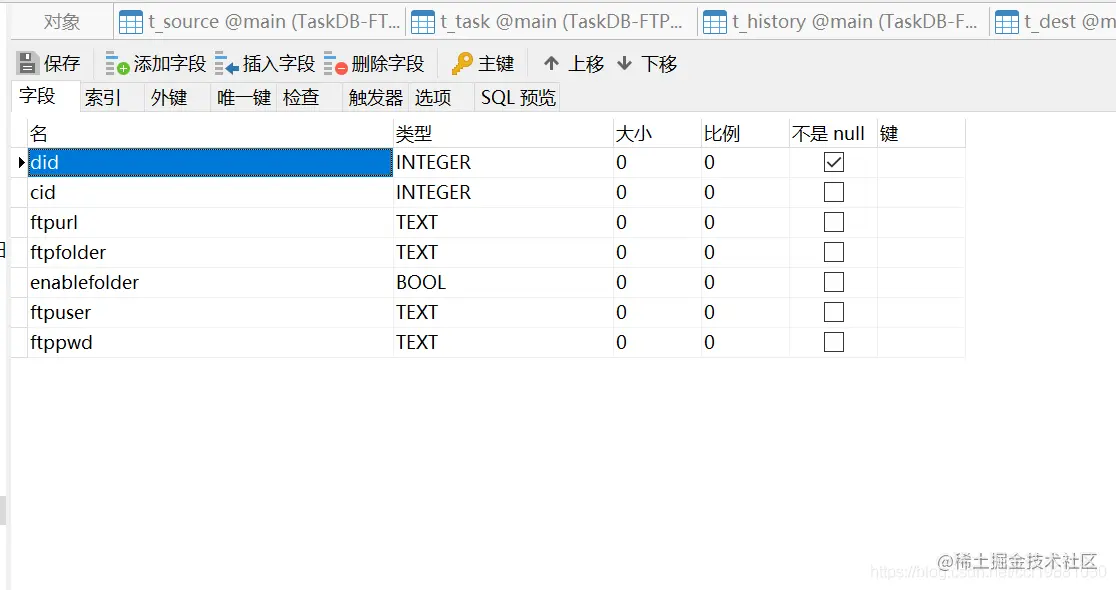Click the 上移 button label

(x=586, y=63)
